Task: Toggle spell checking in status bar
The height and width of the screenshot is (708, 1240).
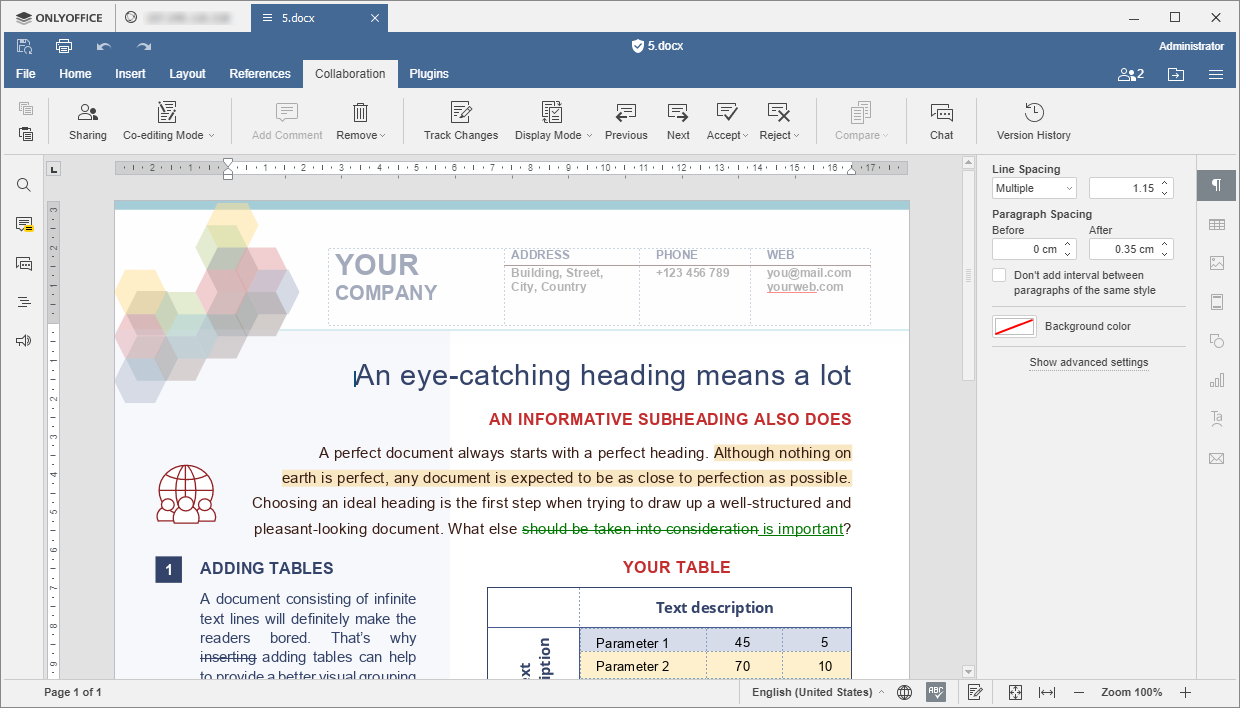Action: (x=936, y=692)
